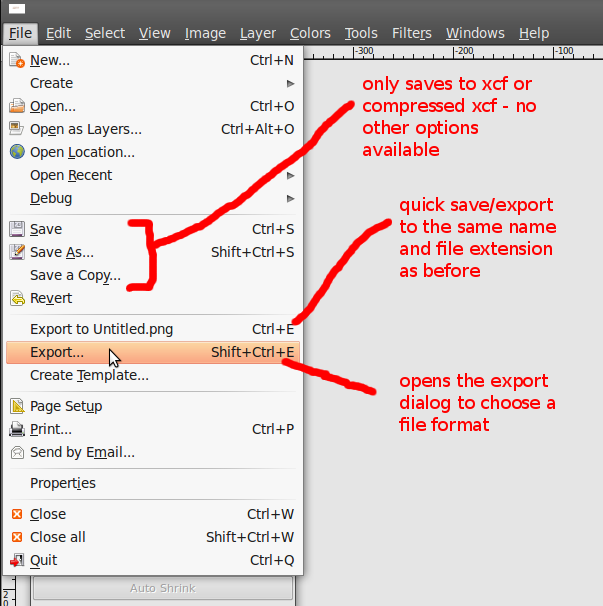This screenshot has height=606, width=603.
Task: Click the Ctrl+Q shortcut text
Action: click(x=272, y=560)
